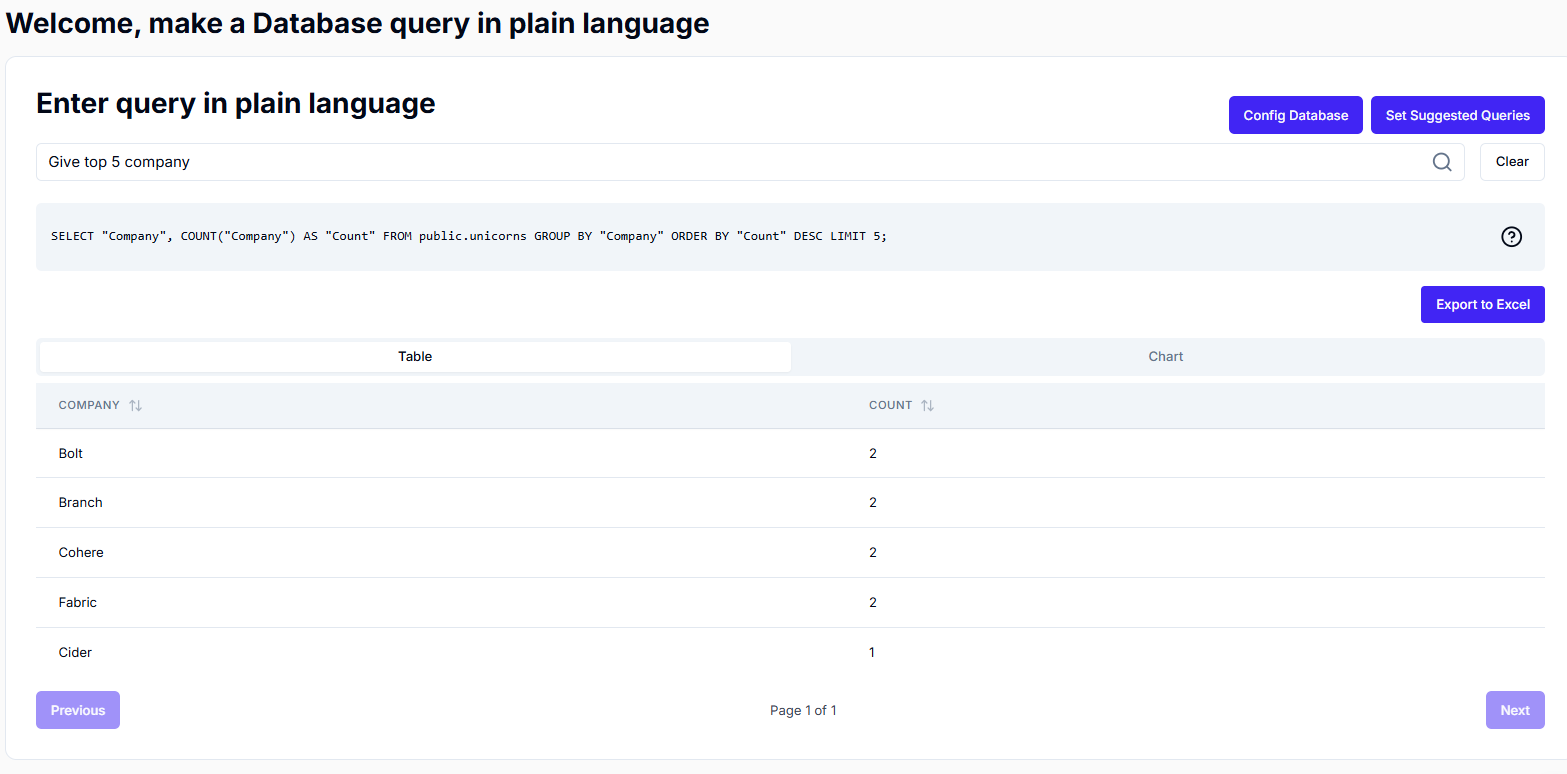Screen dimensions: 1567x774
Task: Switch to the Chart tab
Action: pyautogui.click(x=1166, y=357)
